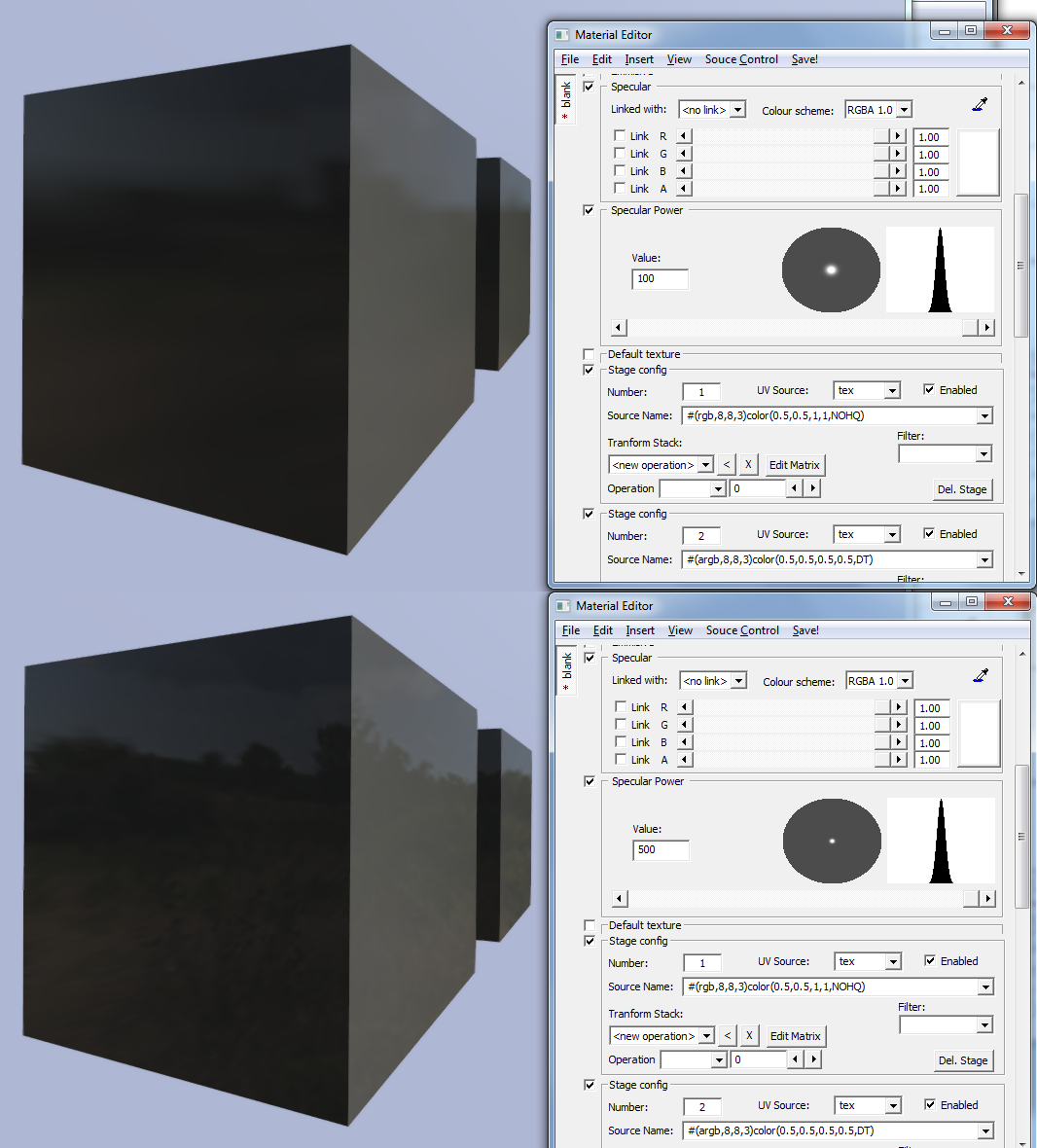Click bottom Material Editor title bar app icon

tap(563, 606)
